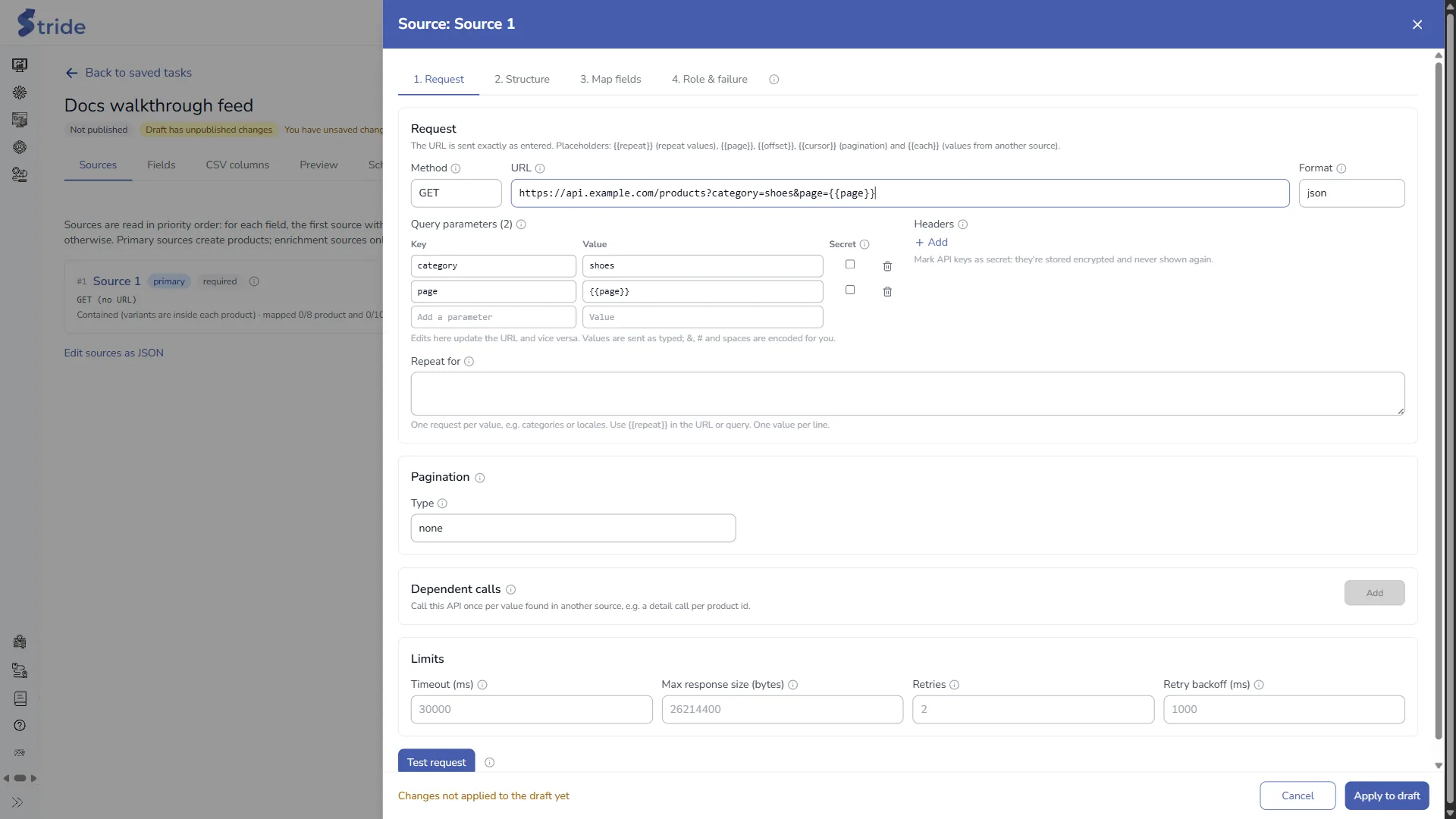Viewport: 1456px width, 819px height.
Task: Click the Headers info icon
Action: pyautogui.click(x=963, y=224)
